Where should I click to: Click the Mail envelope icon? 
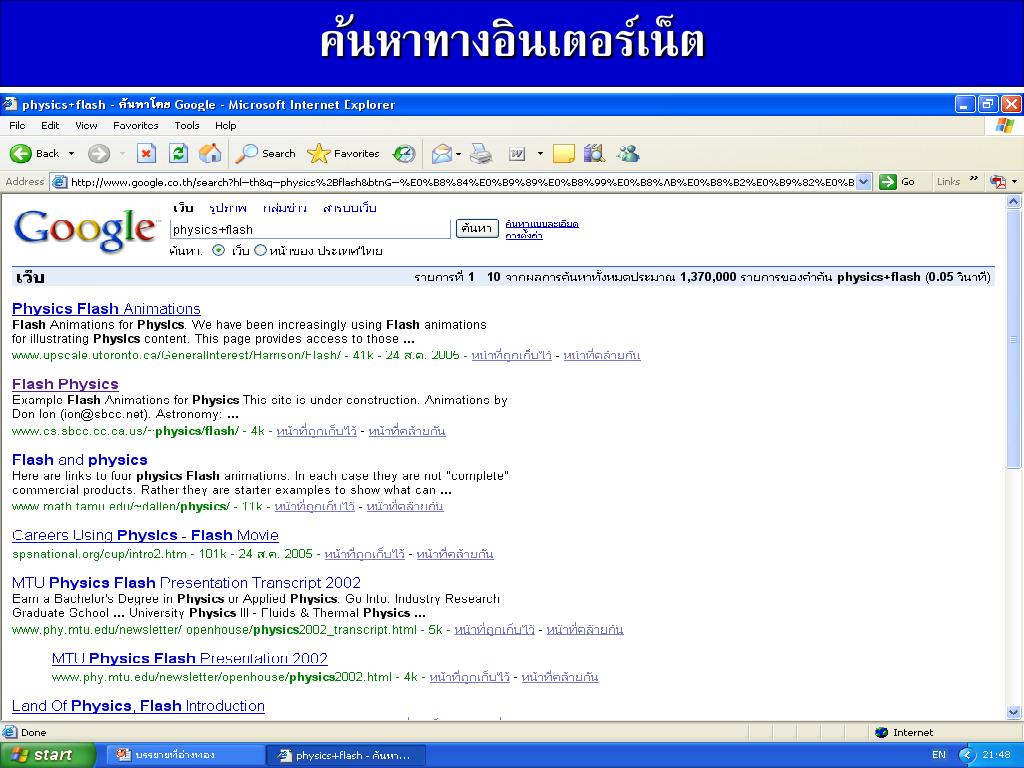441,154
